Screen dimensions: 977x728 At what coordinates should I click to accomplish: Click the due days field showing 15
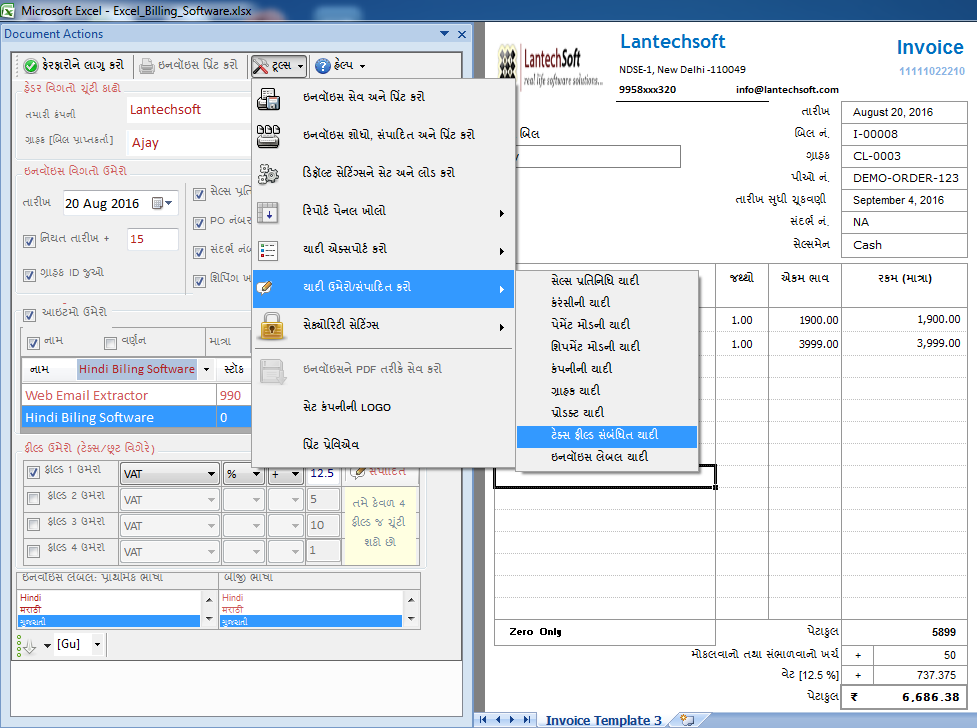pyautogui.click(x=153, y=239)
